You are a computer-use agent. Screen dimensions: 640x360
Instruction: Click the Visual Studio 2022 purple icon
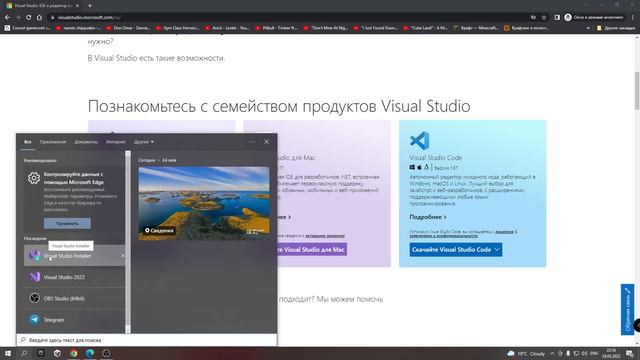click(35, 277)
